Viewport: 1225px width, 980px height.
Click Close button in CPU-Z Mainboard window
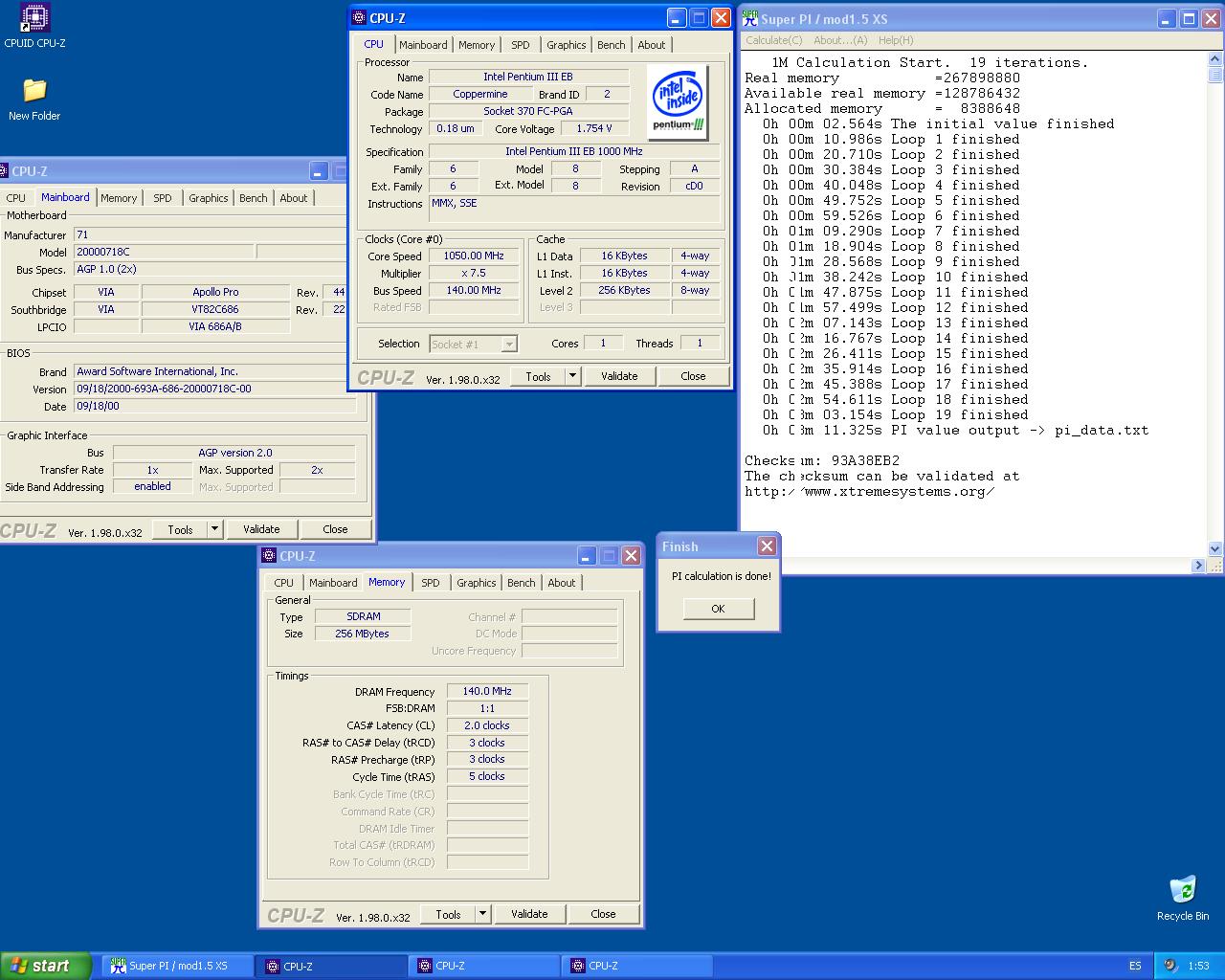coord(335,529)
